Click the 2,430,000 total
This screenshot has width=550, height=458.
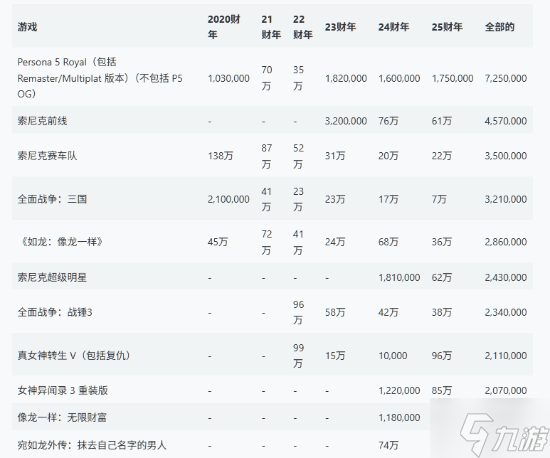(506, 277)
